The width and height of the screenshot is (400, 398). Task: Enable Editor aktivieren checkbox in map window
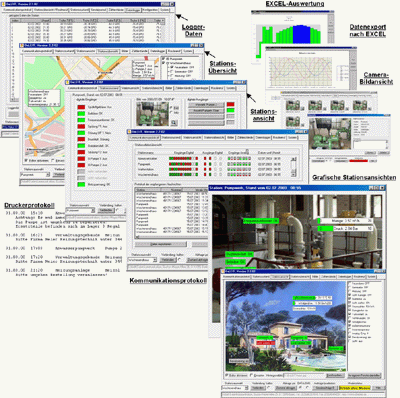coord(26,160)
